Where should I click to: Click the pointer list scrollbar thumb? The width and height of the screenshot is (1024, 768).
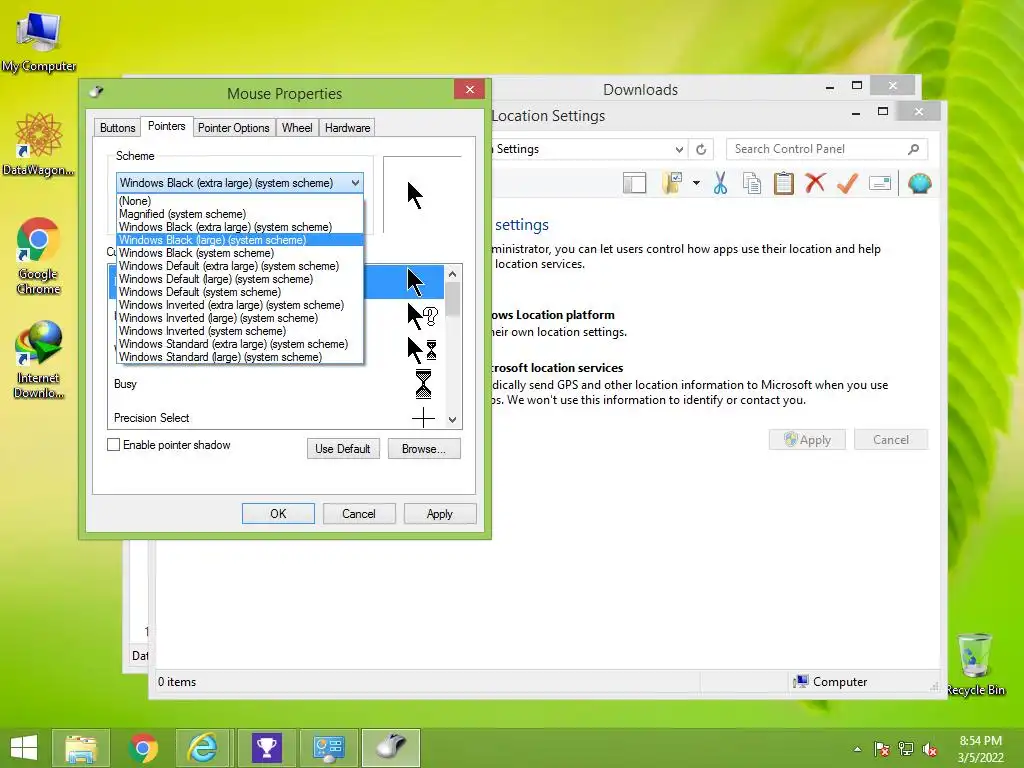click(x=453, y=300)
